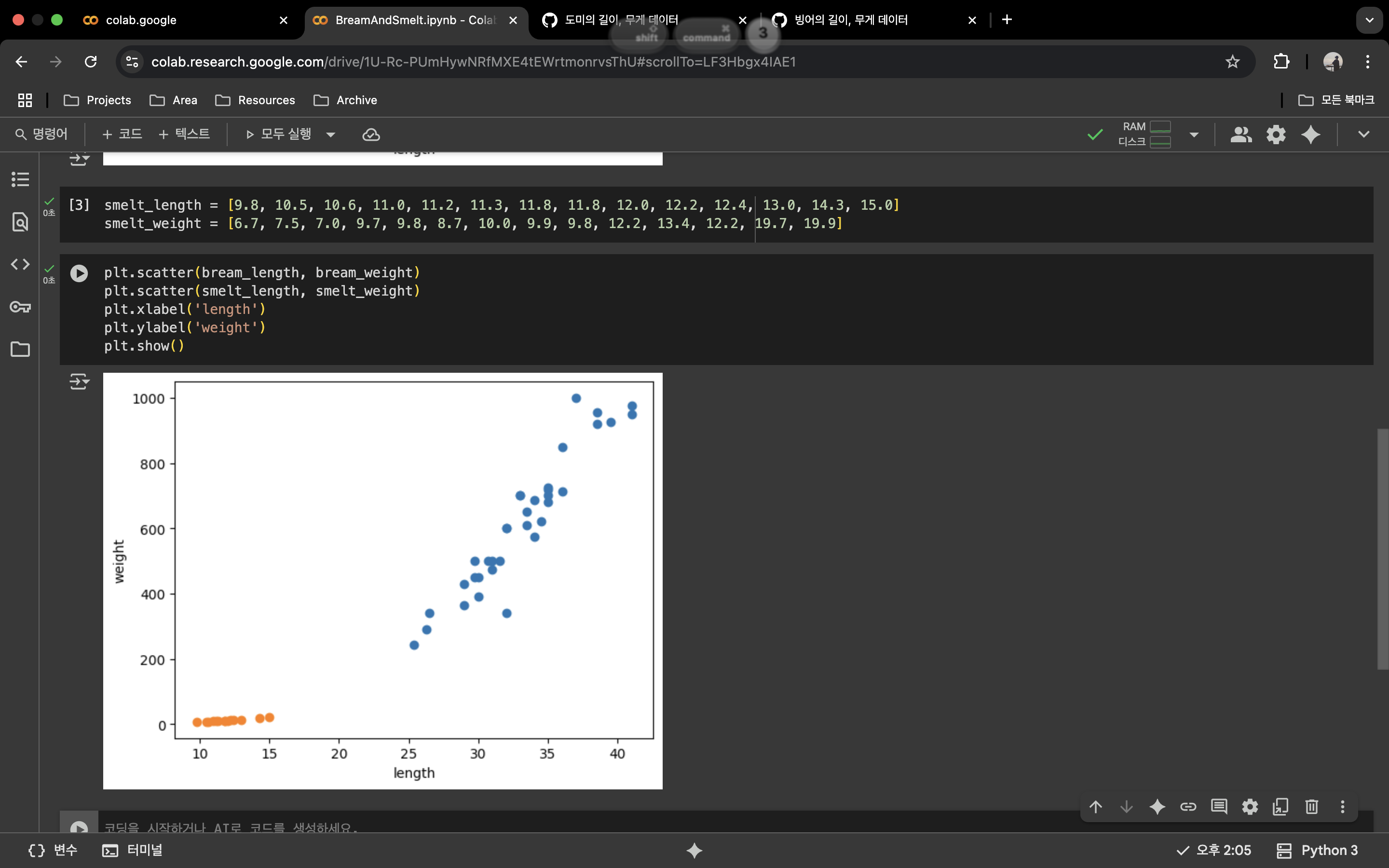
Task: Open the code snippets sidebar icon
Action: point(20,264)
